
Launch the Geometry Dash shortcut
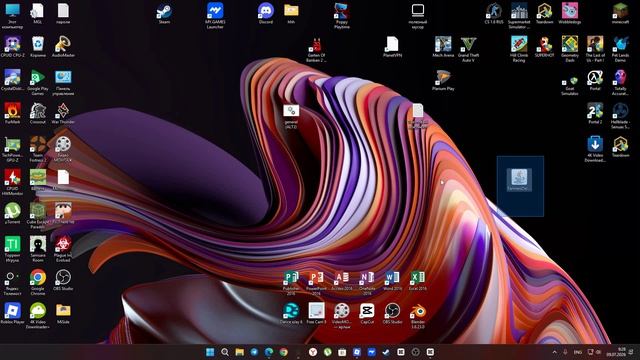click(x=569, y=49)
